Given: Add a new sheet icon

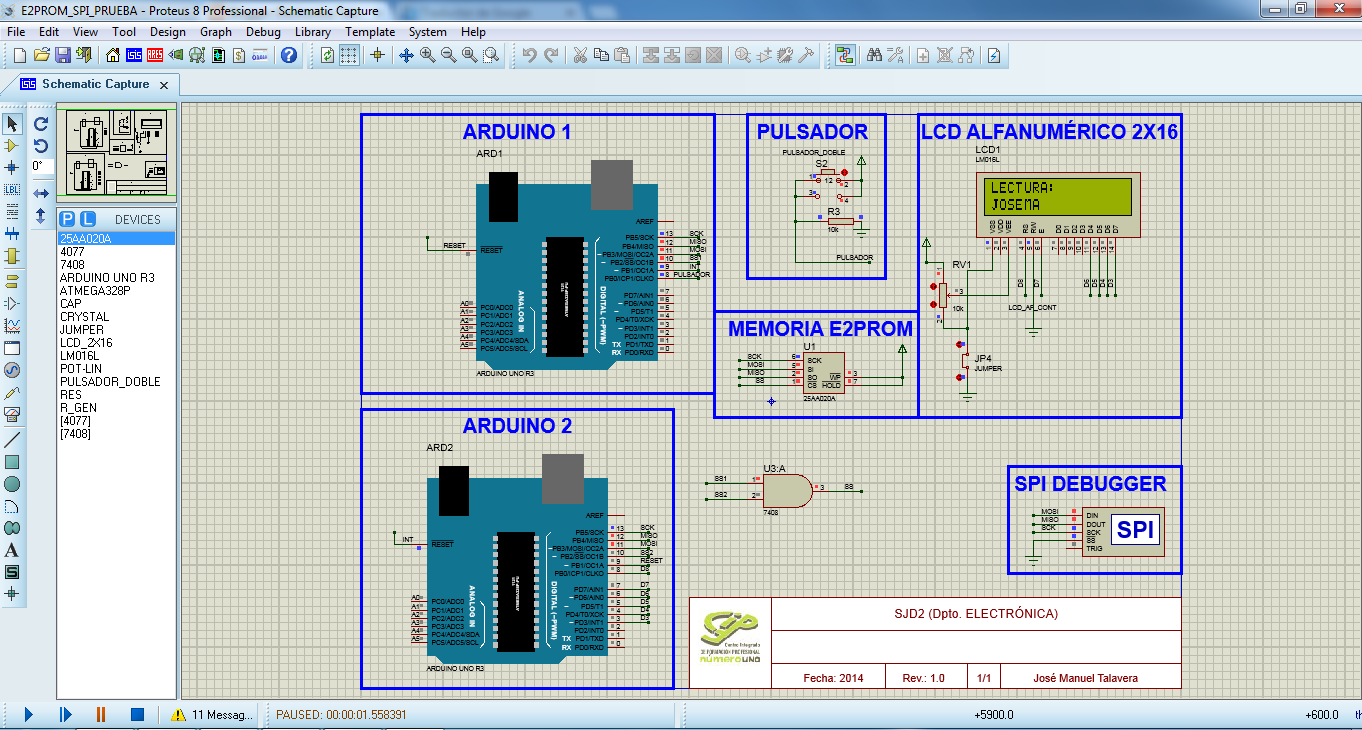Looking at the screenshot, I should [923, 55].
